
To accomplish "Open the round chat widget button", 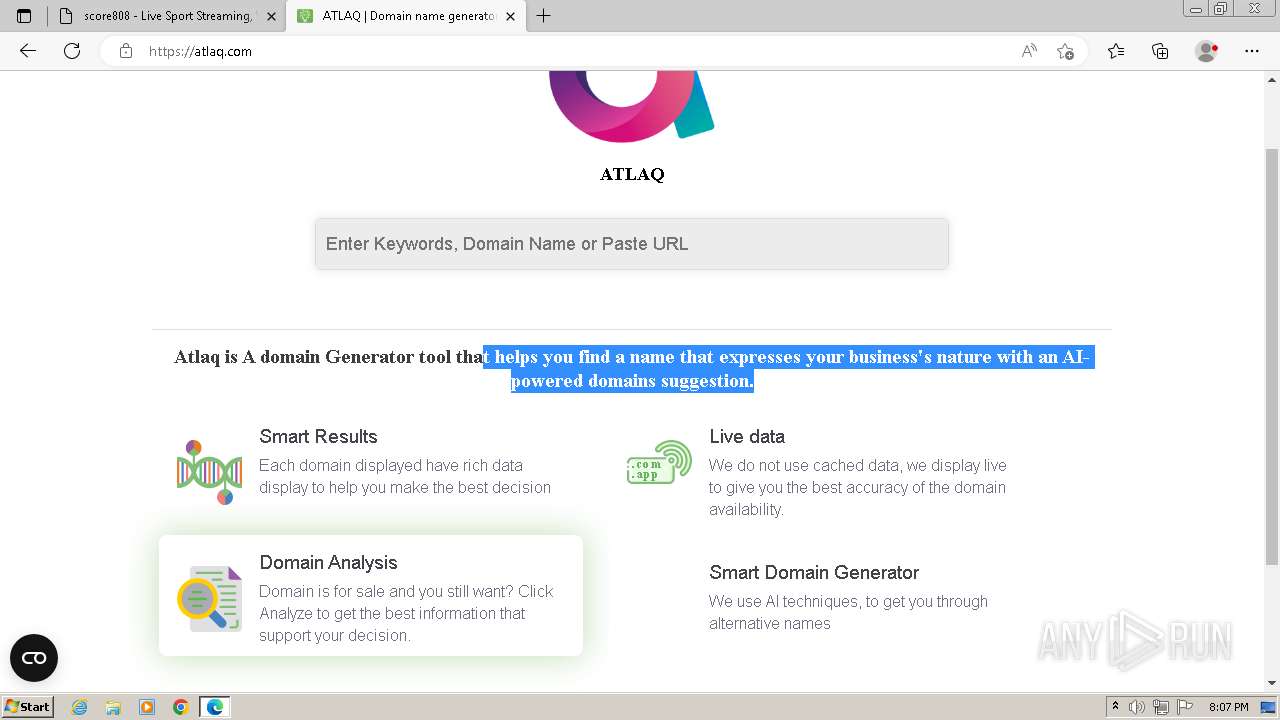I will 34,658.
